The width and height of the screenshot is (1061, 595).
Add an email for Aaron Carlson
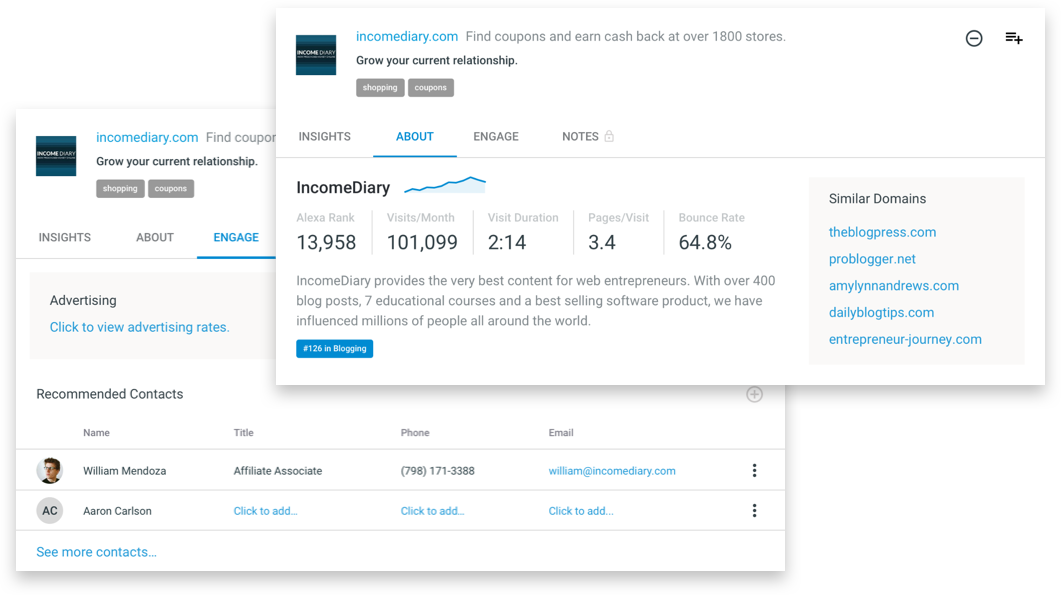tap(581, 511)
